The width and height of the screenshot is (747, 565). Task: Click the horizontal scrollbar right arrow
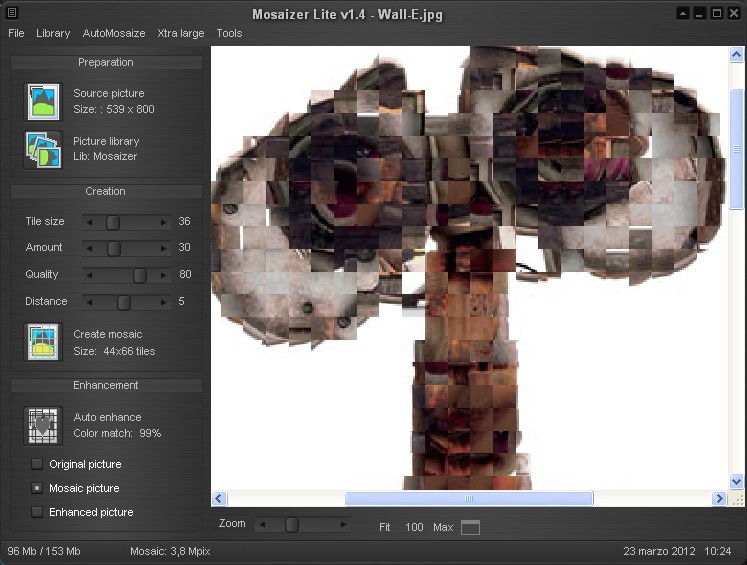(x=719, y=499)
